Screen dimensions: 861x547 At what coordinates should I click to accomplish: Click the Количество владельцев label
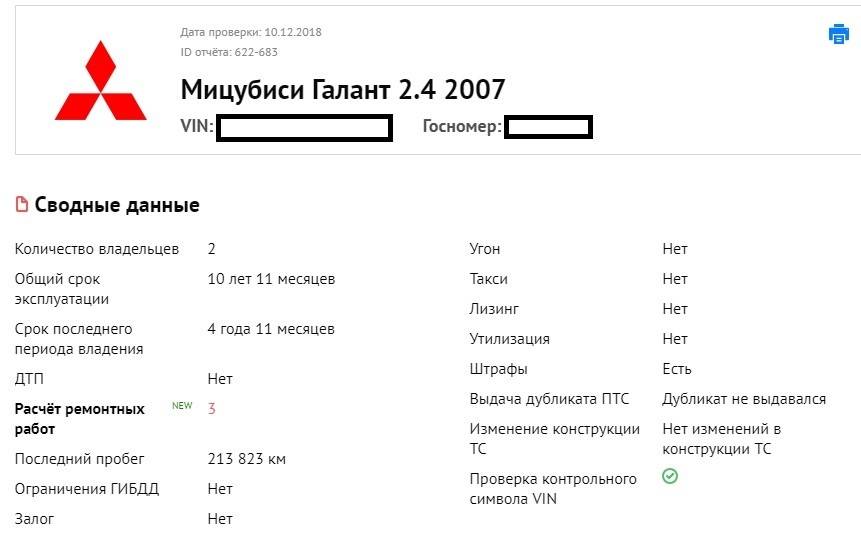97,249
